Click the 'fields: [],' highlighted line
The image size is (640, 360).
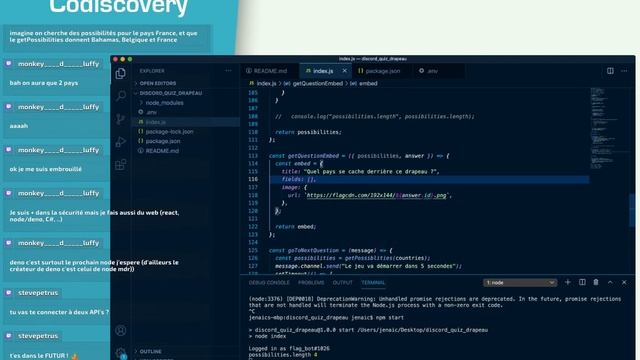pos(429,179)
